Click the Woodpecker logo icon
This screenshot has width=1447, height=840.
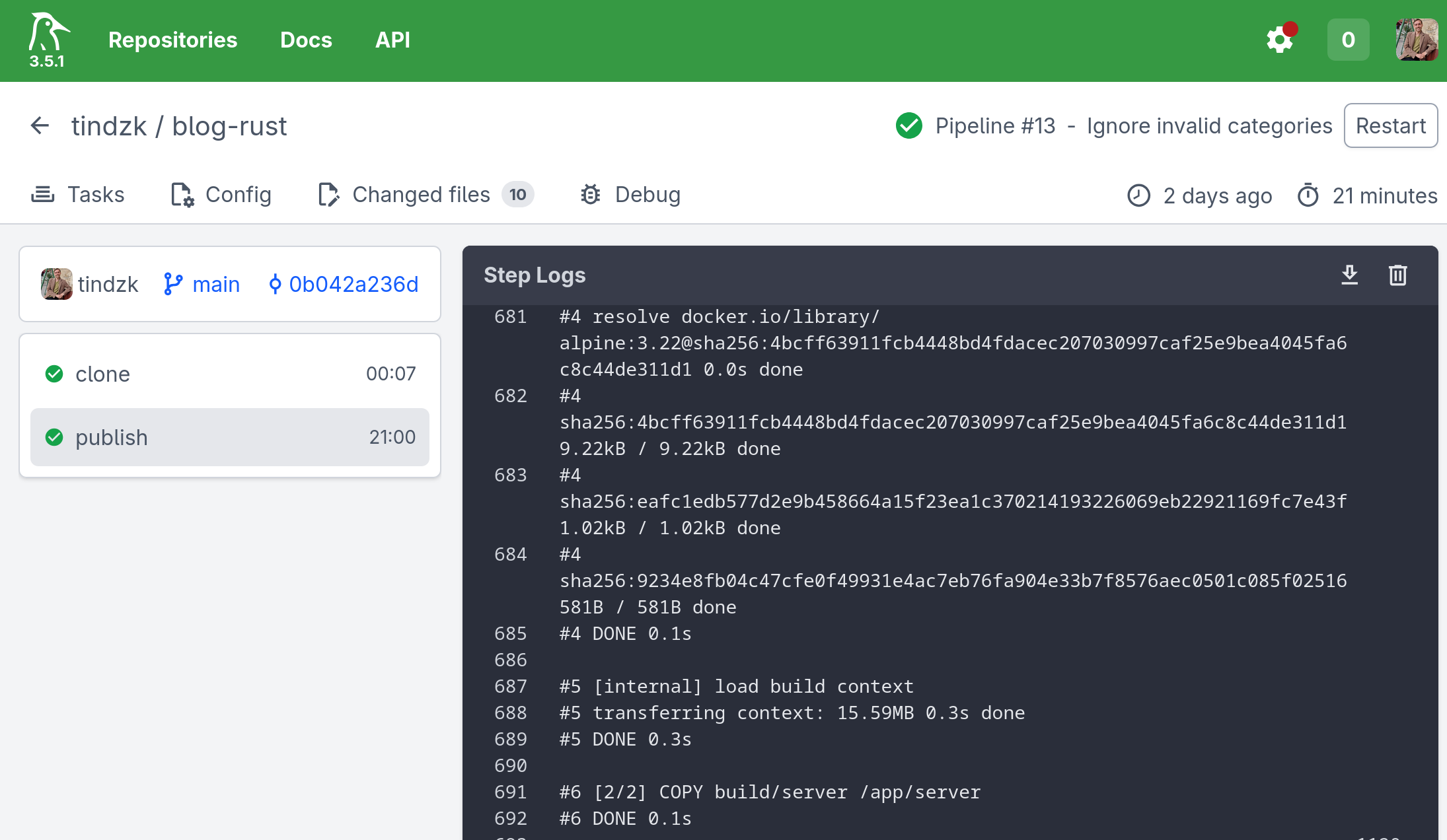(48, 33)
